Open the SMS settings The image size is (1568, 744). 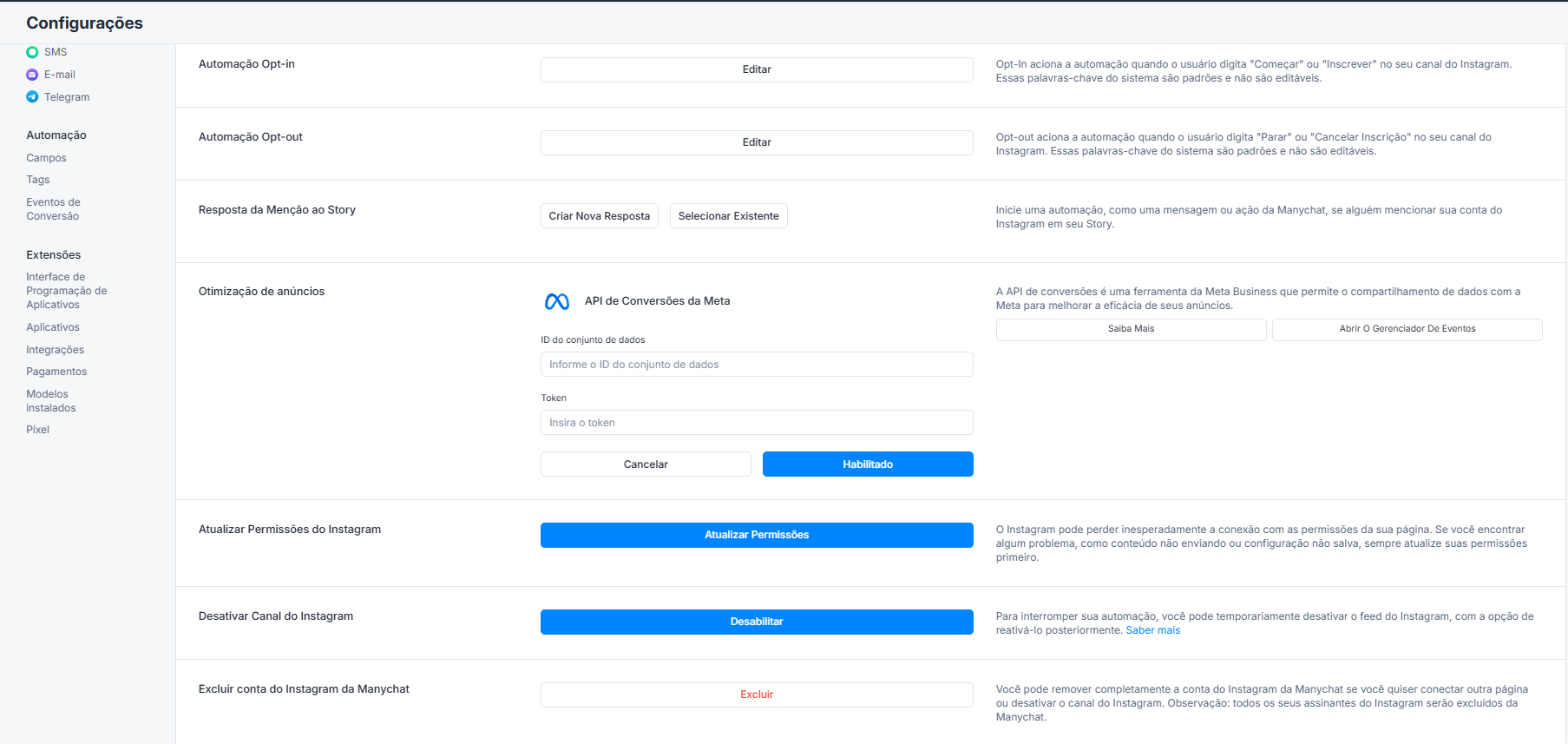(x=56, y=52)
